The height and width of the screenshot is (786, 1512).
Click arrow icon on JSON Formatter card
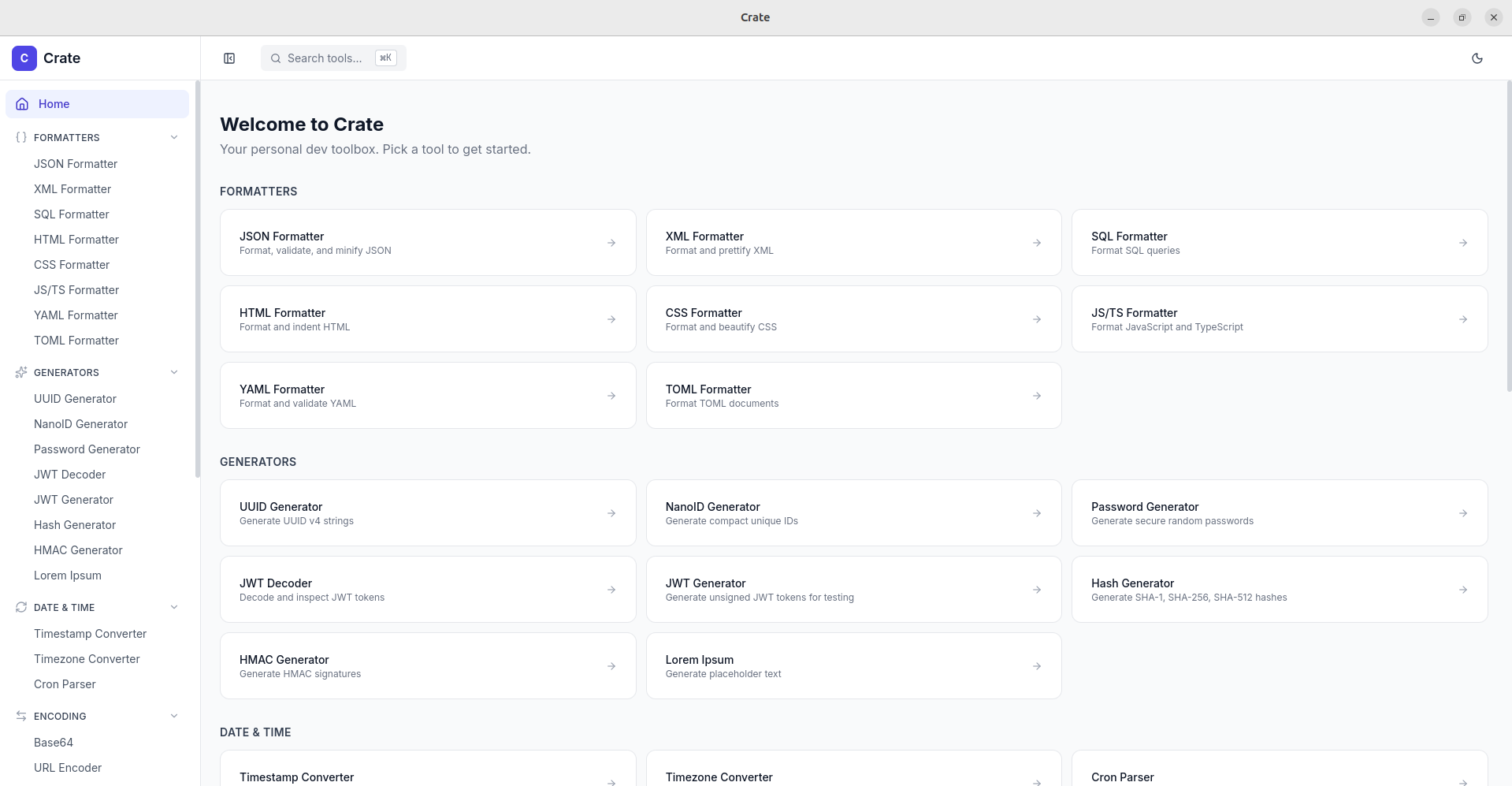[x=611, y=243]
